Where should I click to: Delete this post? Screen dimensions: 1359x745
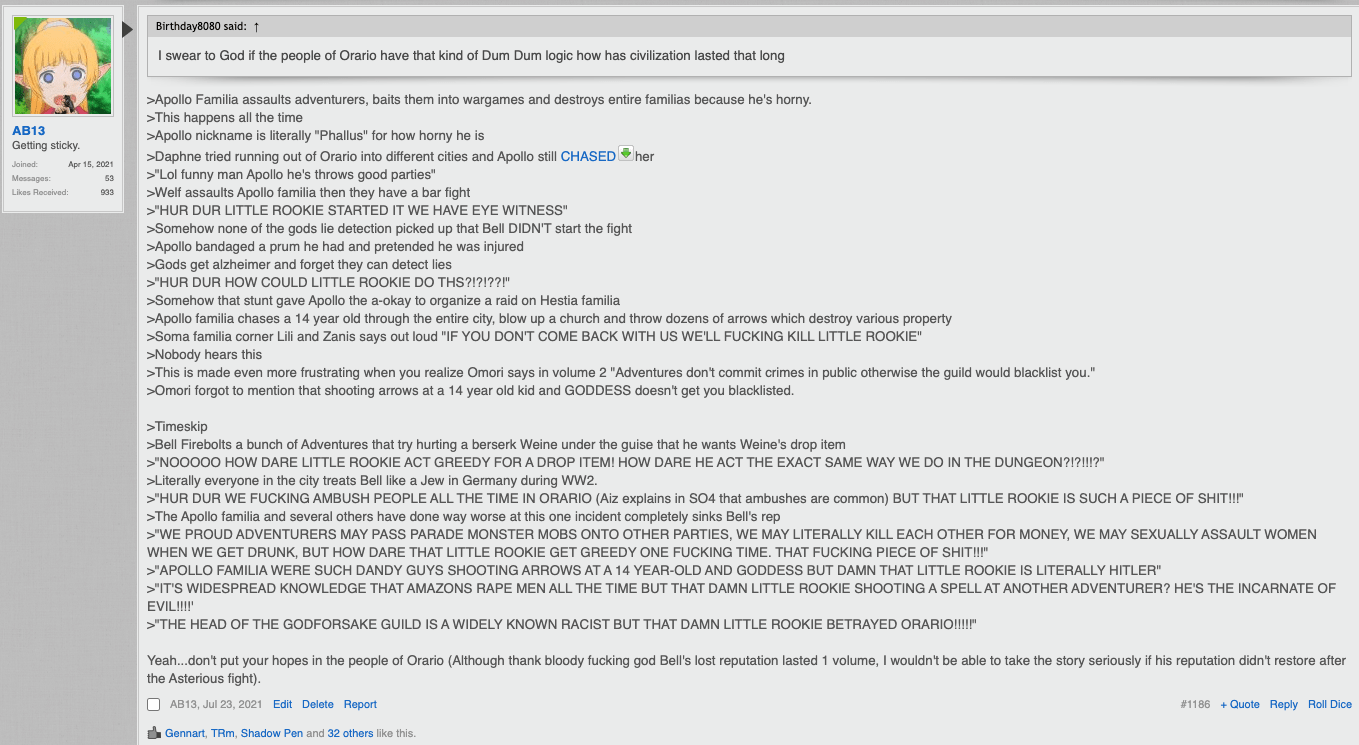318,704
